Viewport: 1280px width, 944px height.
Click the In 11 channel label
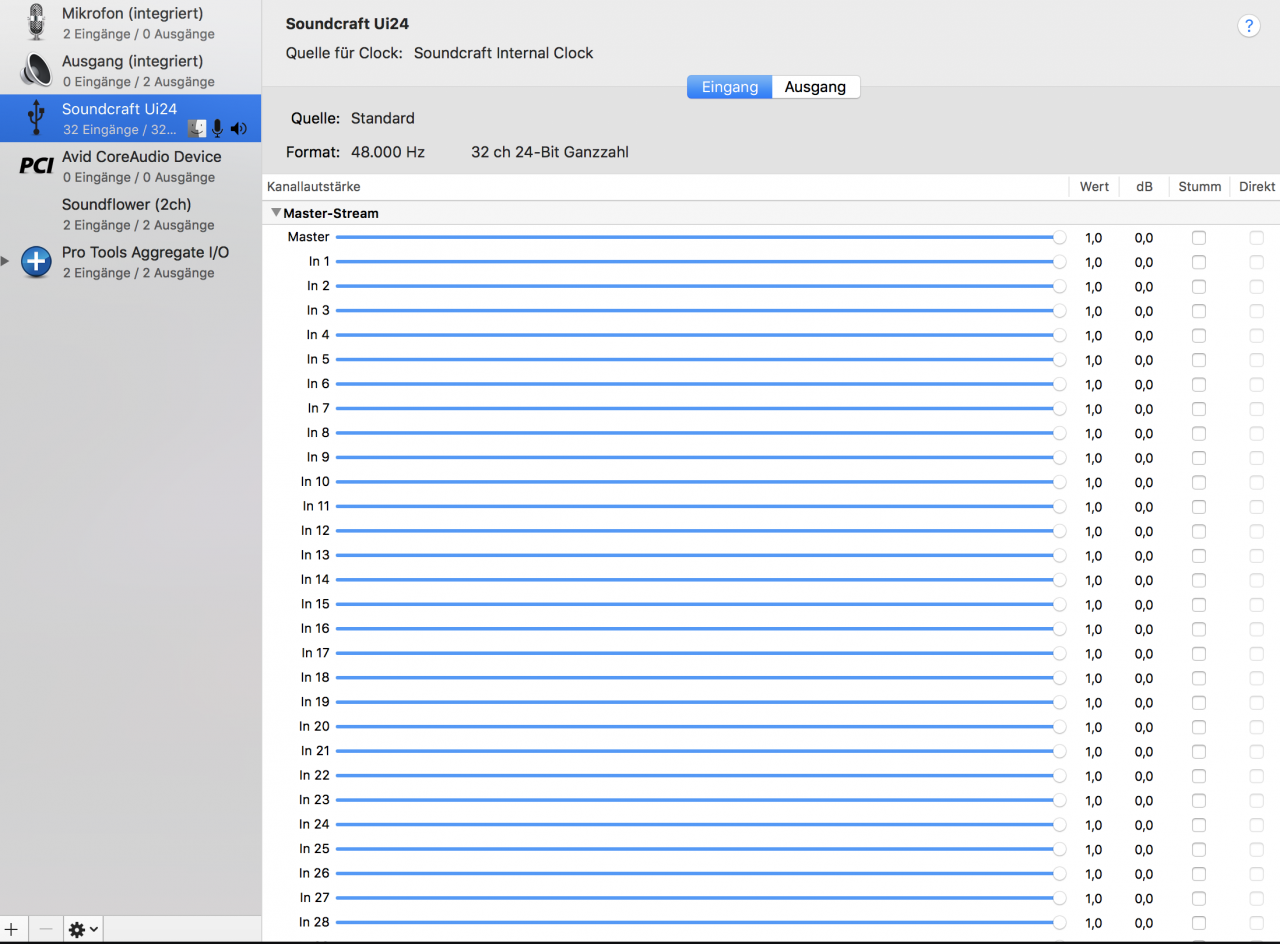(316, 506)
